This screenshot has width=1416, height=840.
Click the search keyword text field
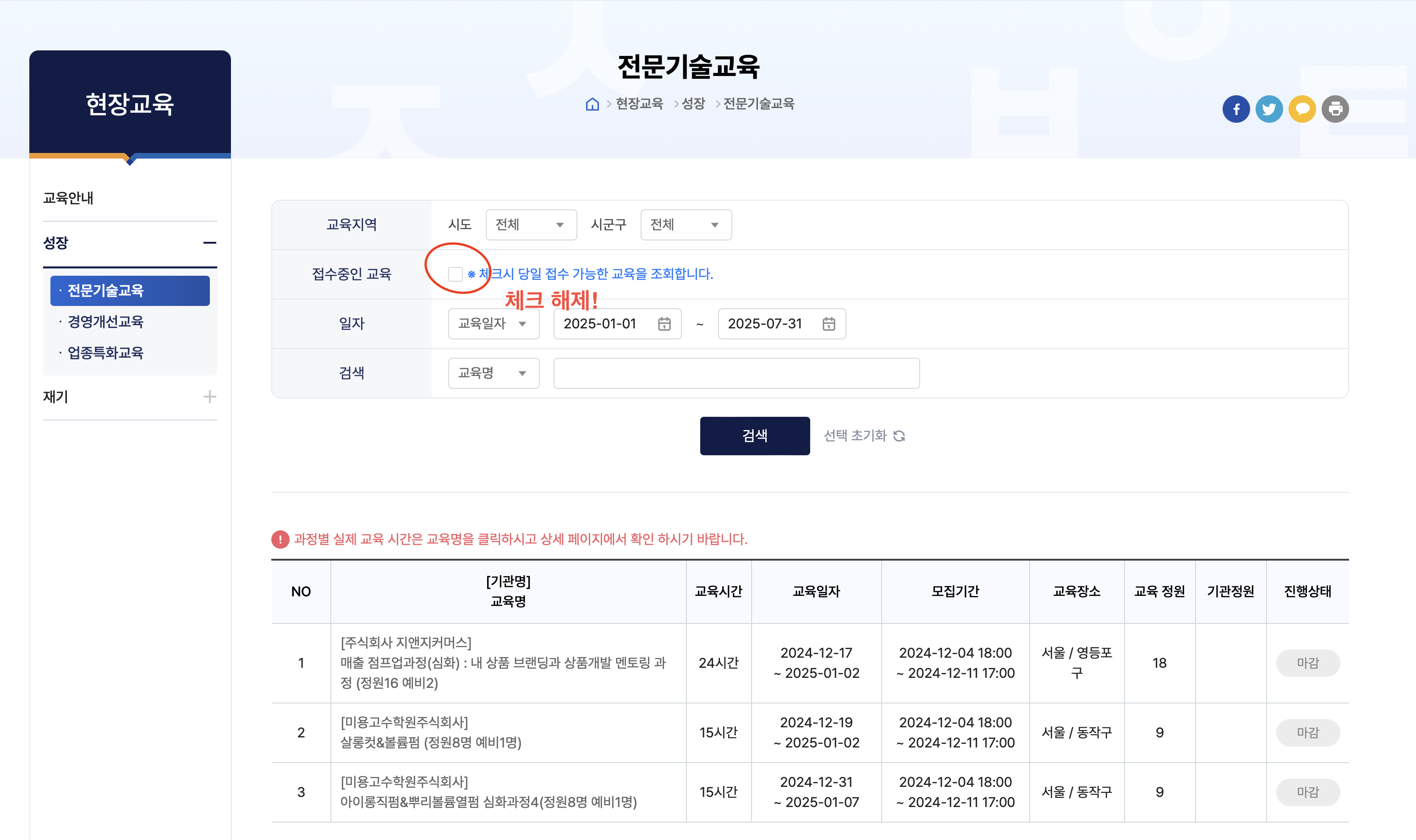tap(736, 373)
